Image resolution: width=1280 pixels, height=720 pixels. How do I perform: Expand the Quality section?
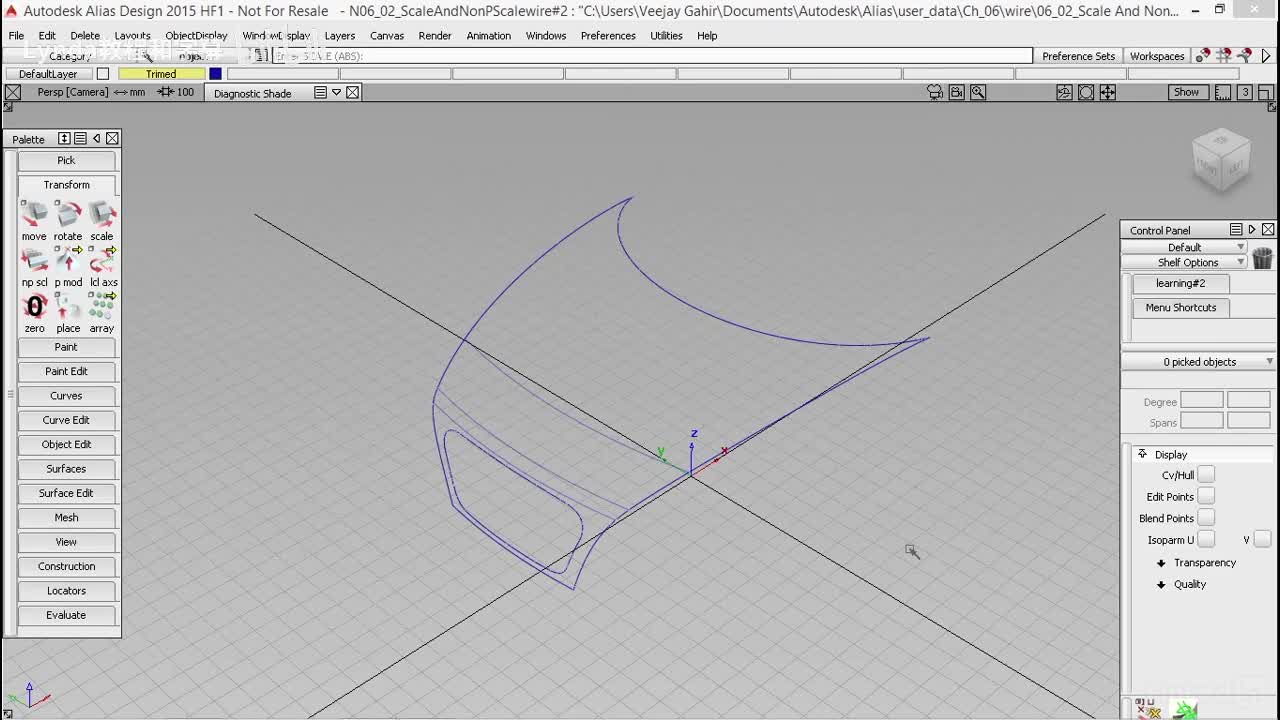tap(1161, 585)
